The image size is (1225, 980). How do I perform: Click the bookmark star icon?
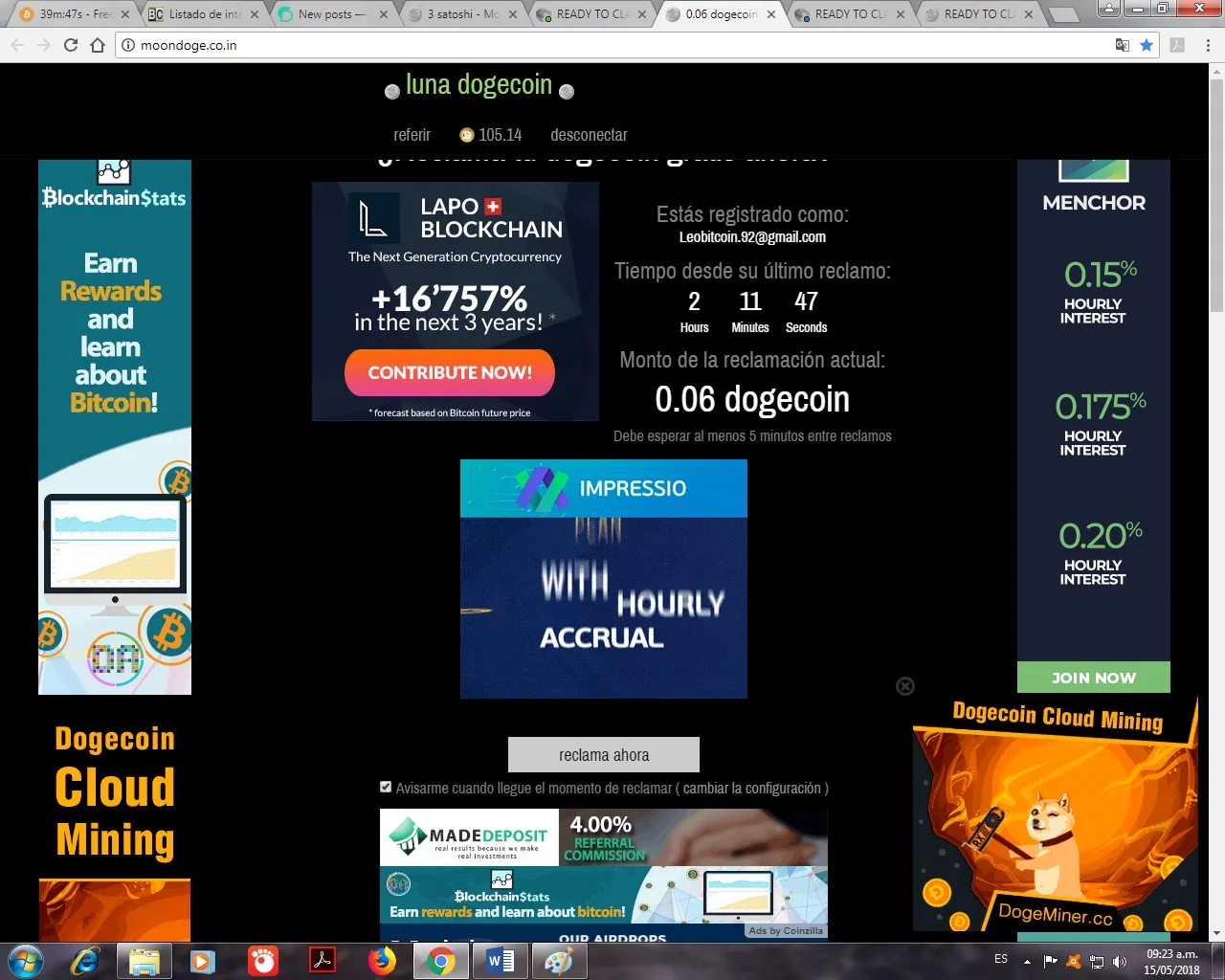1147,45
